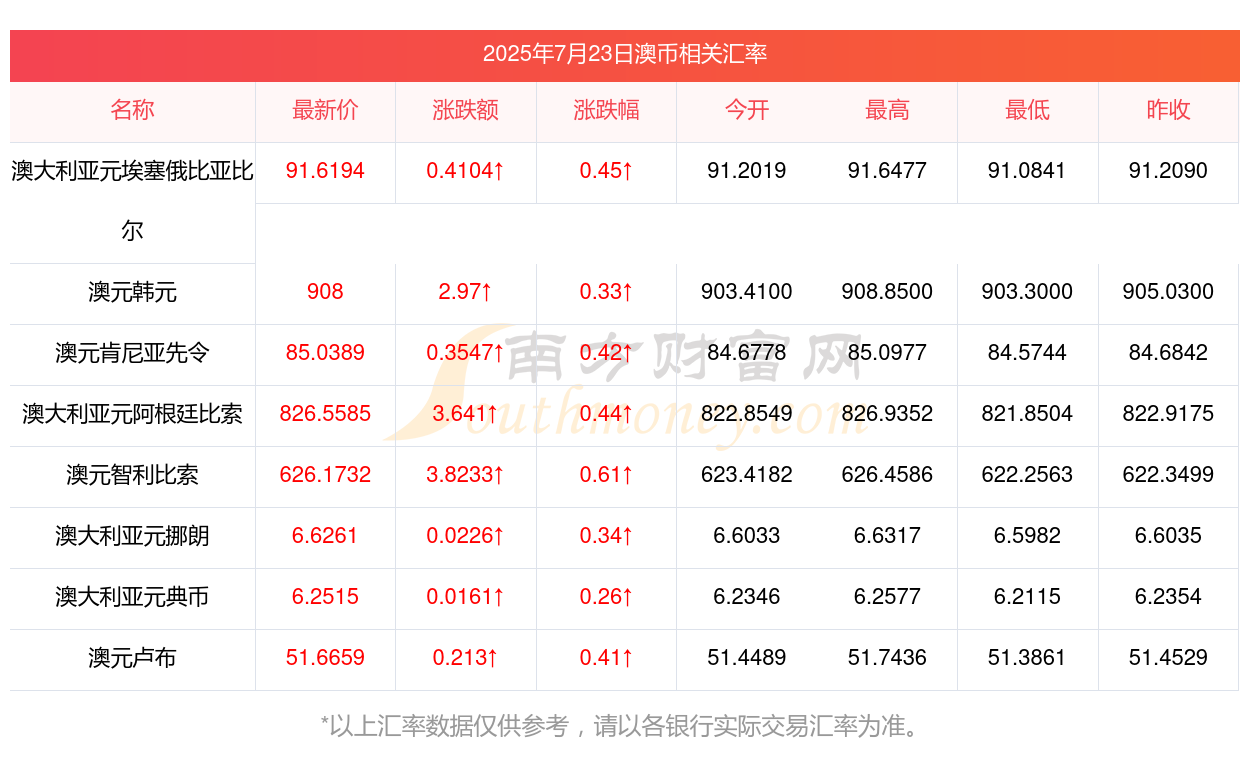Select the 最新价 column header
Image resolution: width=1250 pixels, height=757 pixels.
[x=325, y=110]
